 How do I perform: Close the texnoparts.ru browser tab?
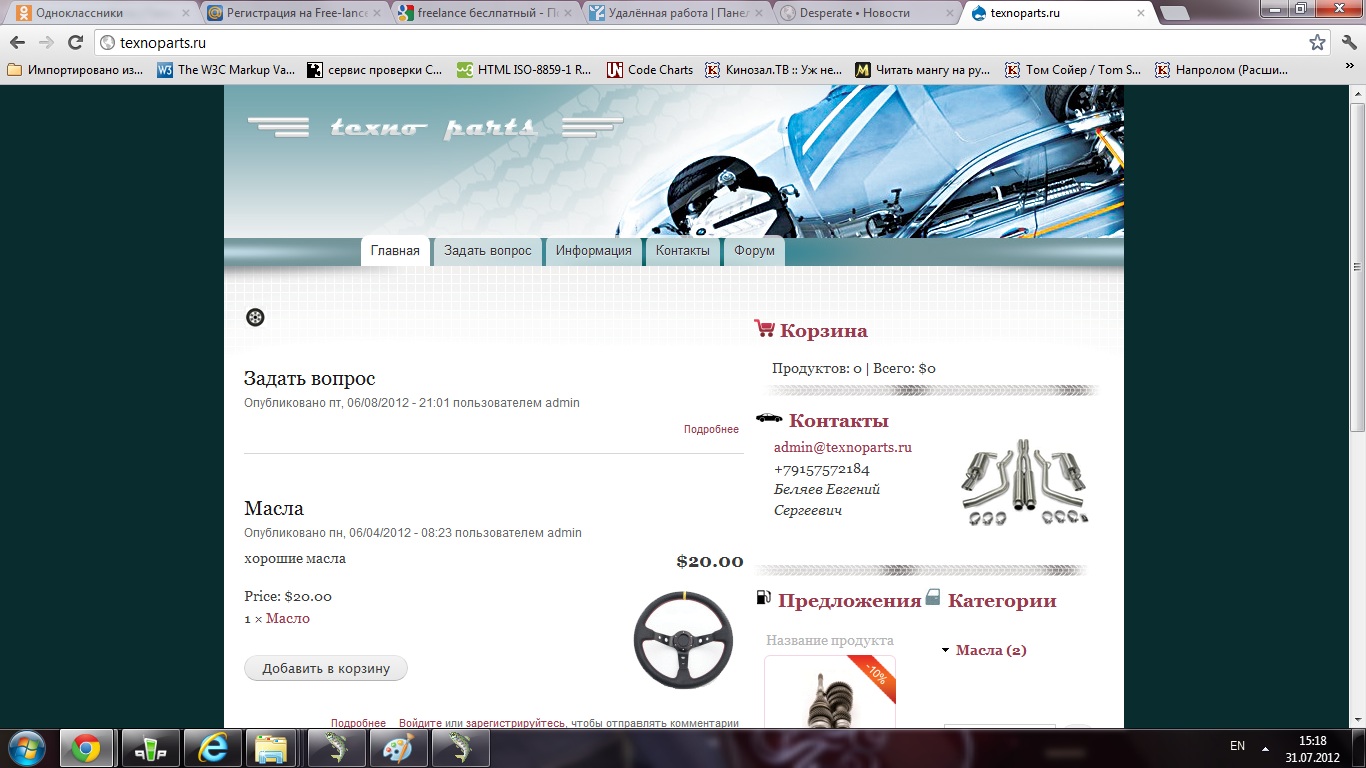[1141, 14]
